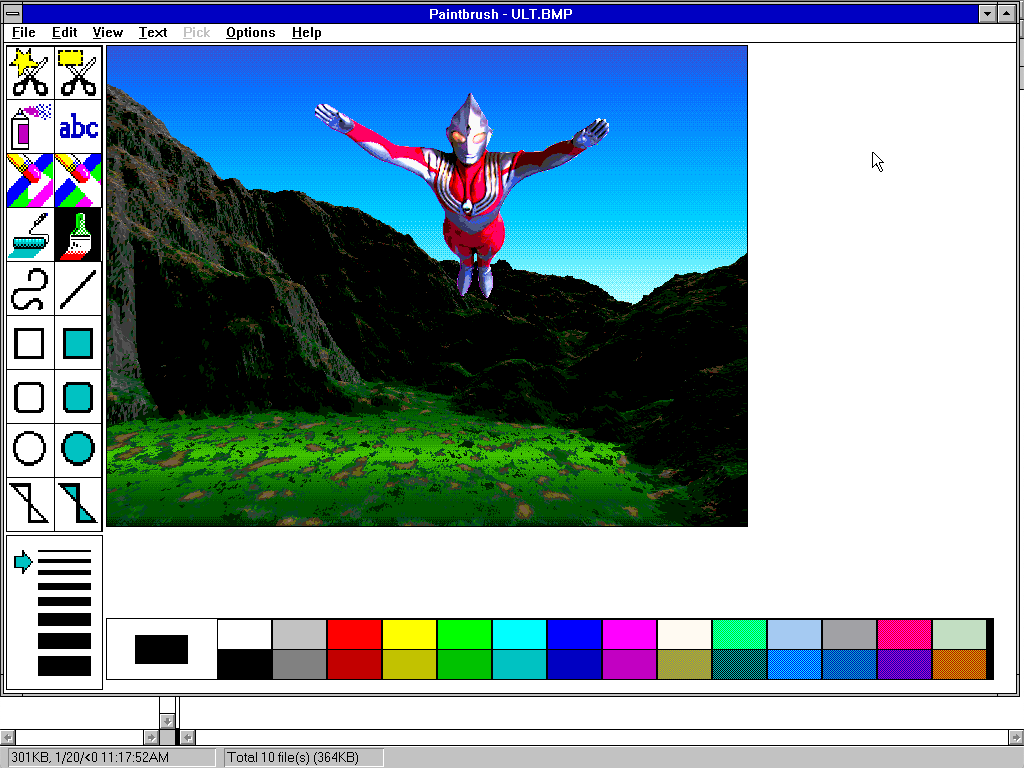1024x768 pixels.
Task: Select the empty Polygon tool
Action: coord(30,503)
